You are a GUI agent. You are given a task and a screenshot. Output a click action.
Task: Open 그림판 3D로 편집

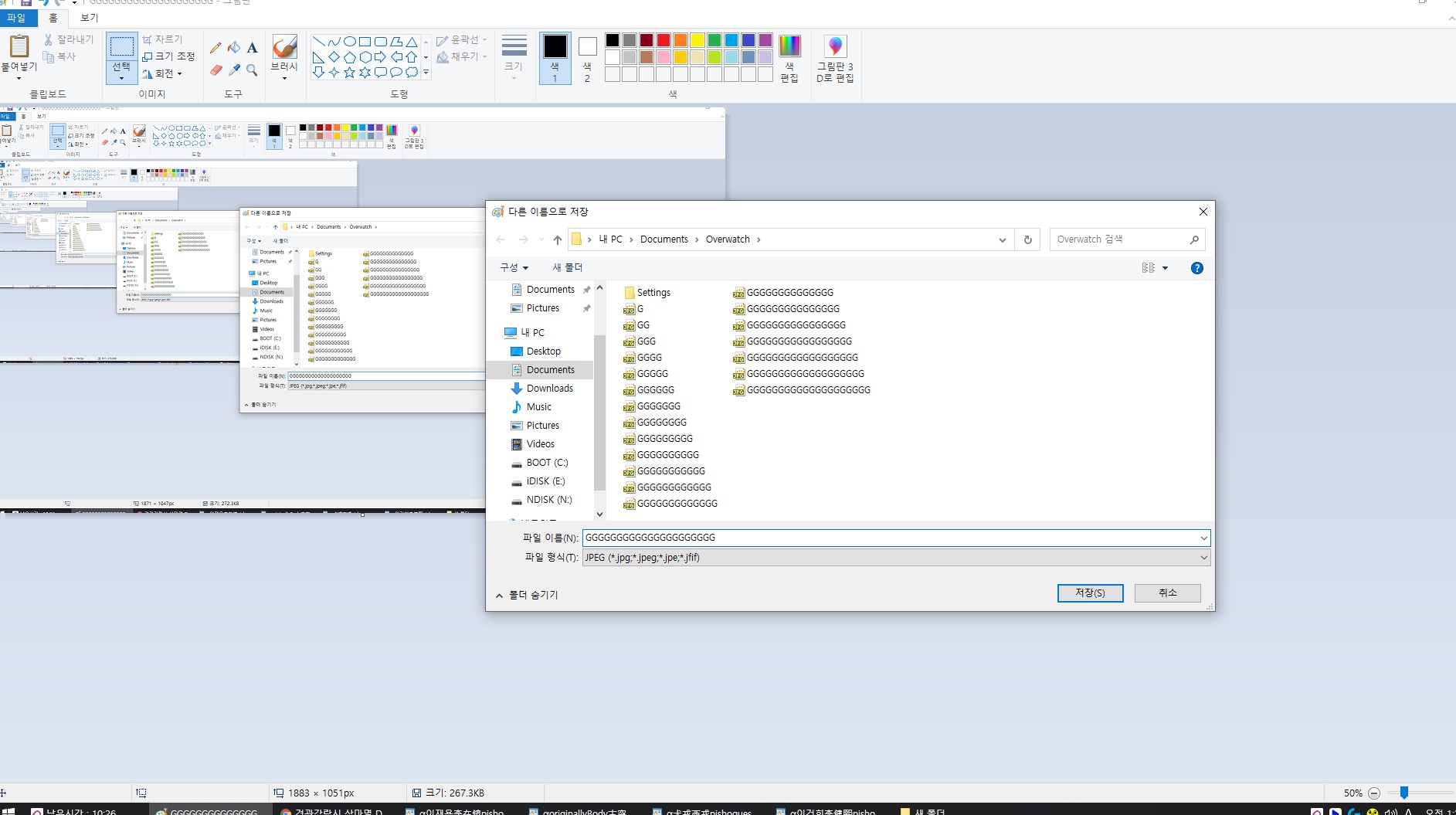point(835,59)
